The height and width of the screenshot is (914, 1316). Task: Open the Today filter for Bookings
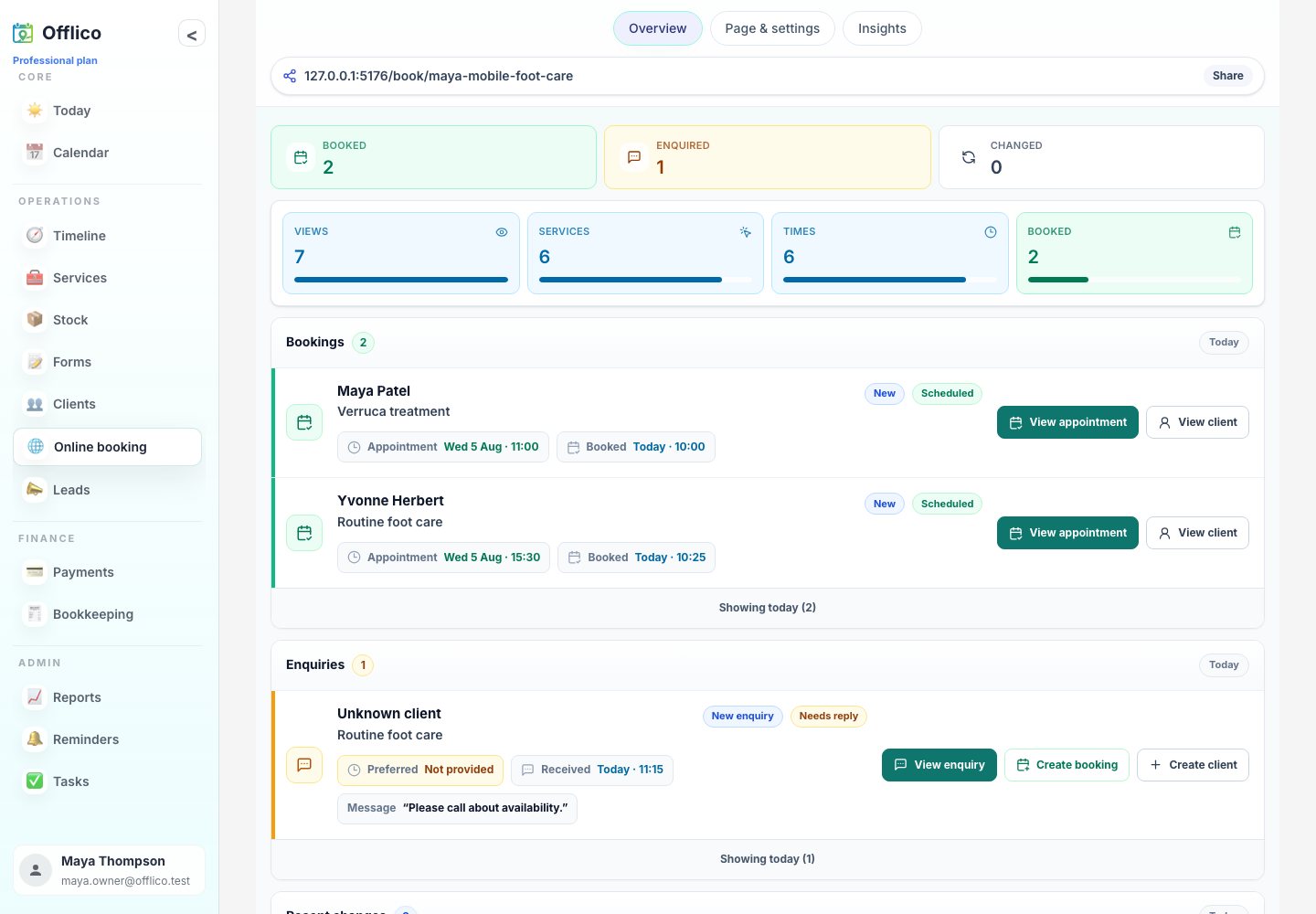[x=1224, y=342]
